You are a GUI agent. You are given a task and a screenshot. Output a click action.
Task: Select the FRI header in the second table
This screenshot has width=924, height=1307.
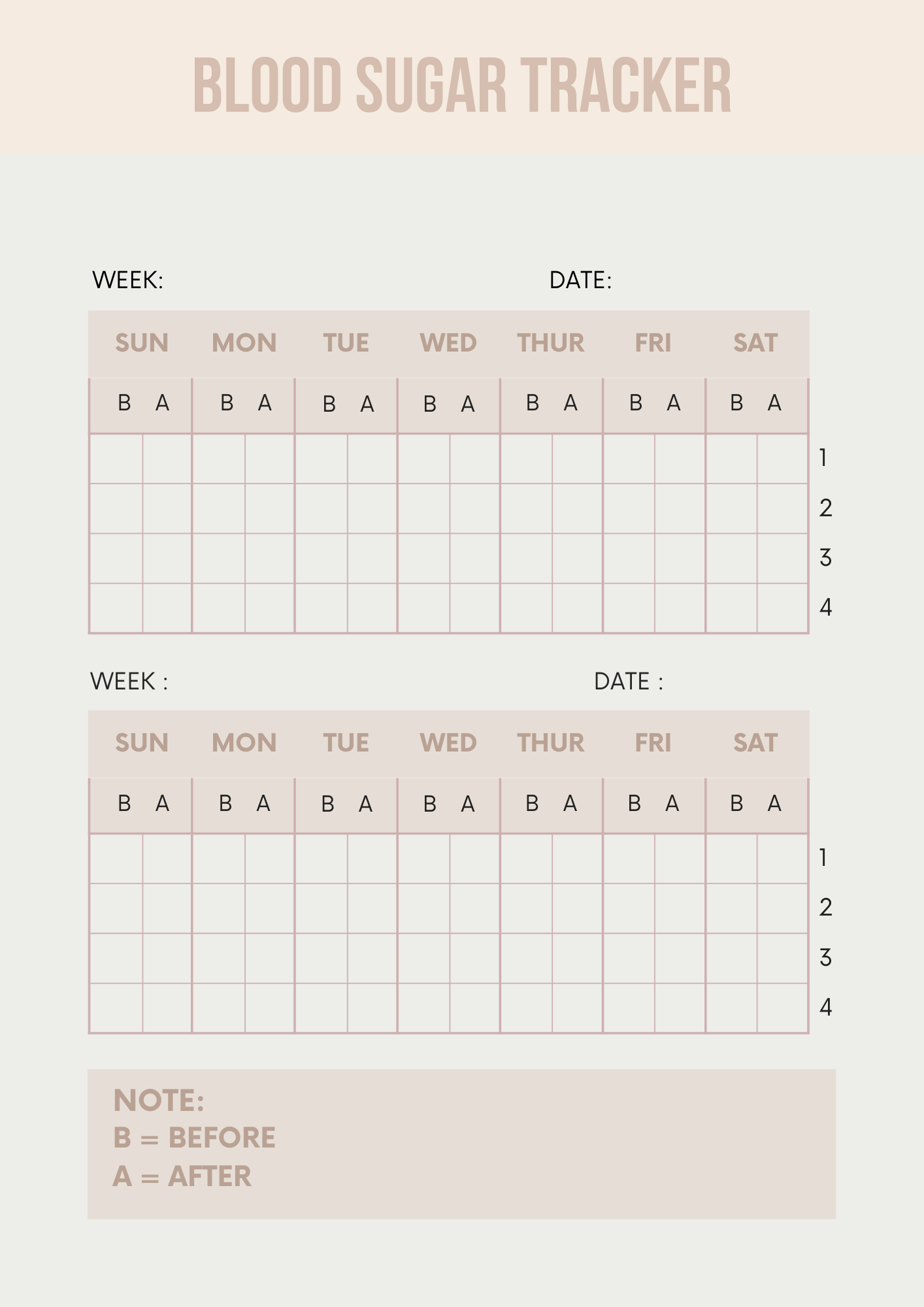[653, 743]
